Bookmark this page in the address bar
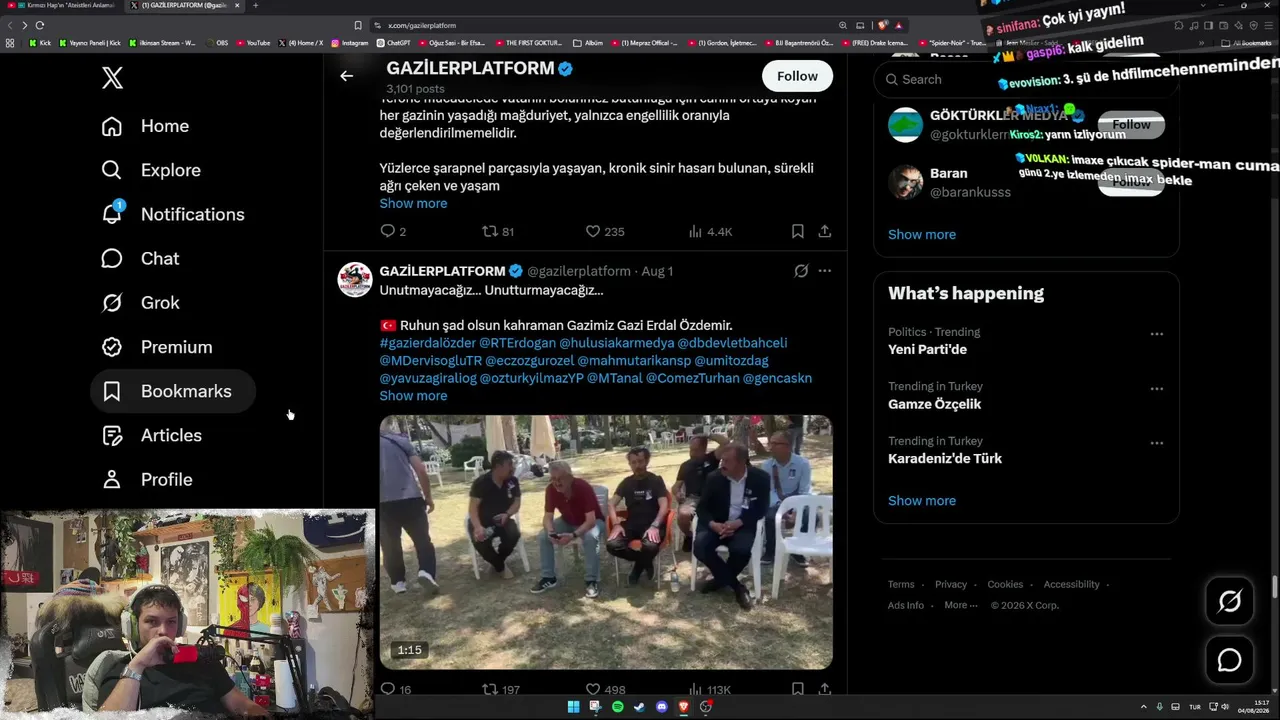Image resolution: width=1280 pixels, height=720 pixels. tap(358, 25)
